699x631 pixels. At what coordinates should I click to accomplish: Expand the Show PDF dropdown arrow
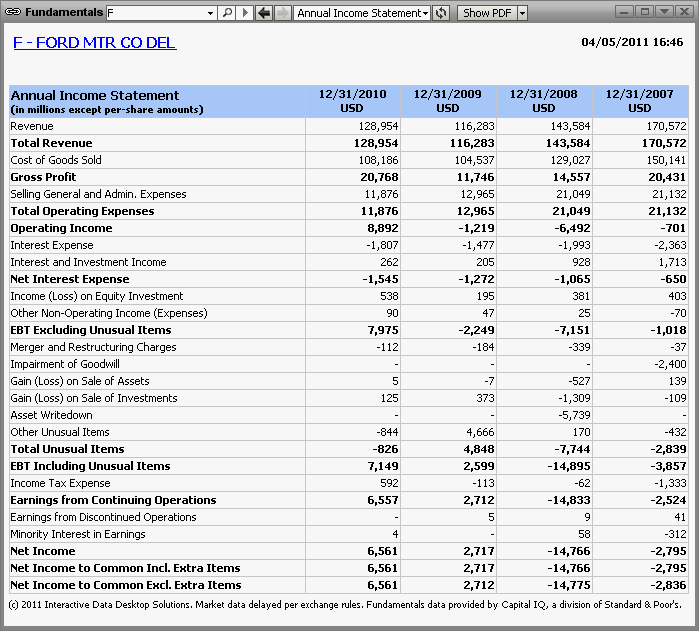(x=522, y=13)
